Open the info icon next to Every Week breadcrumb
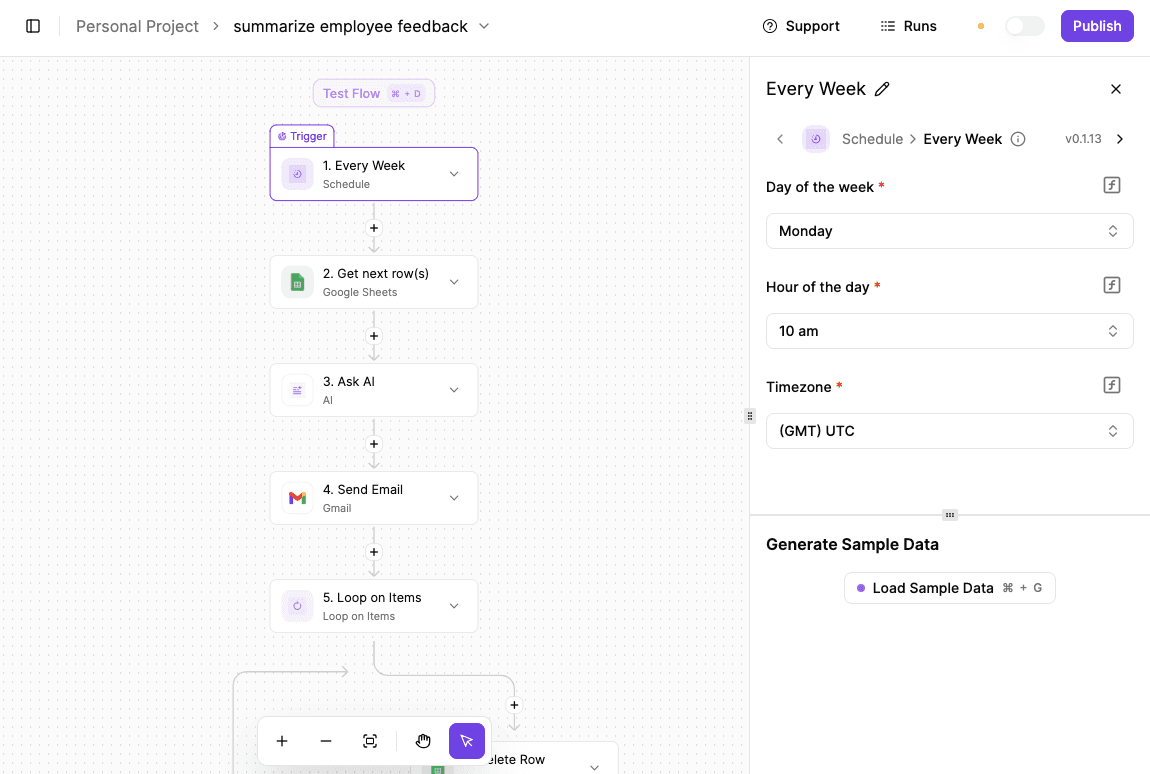1150x774 pixels. [x=1017, y=139]
